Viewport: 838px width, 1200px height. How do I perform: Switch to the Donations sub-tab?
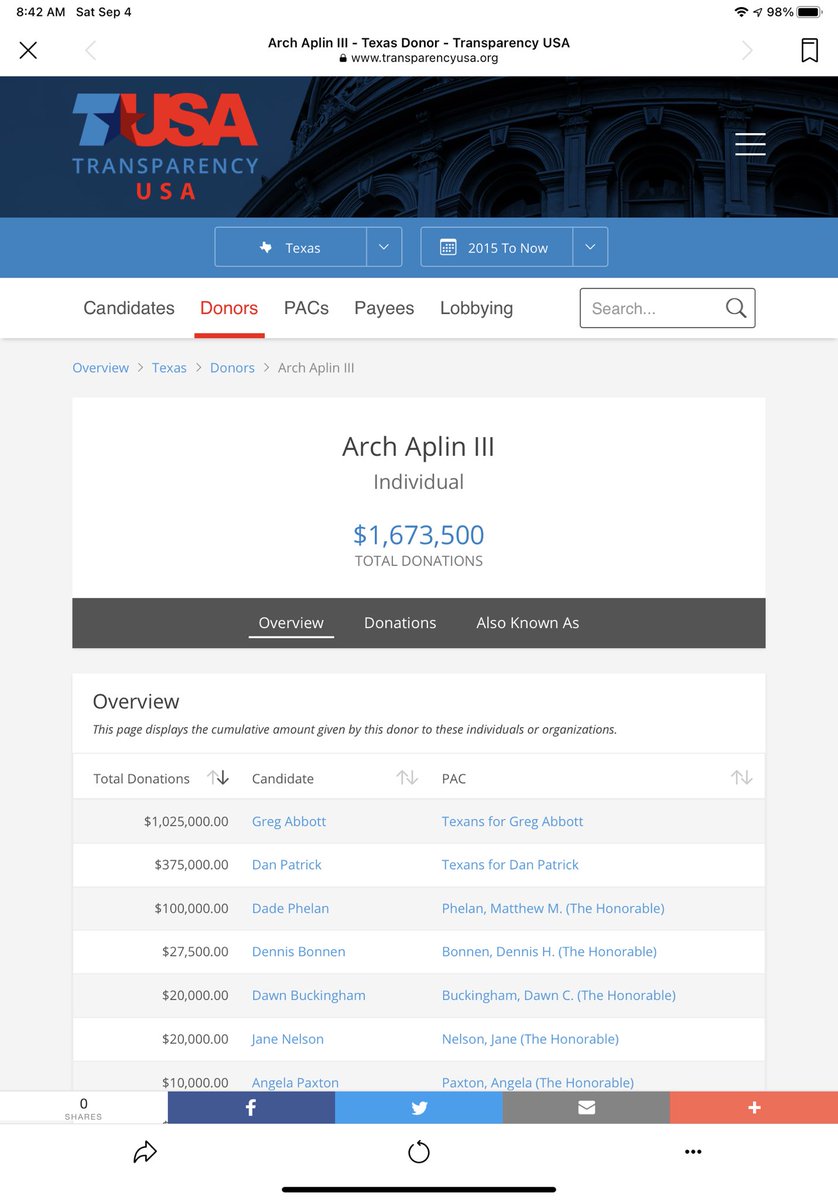(400, 623)
